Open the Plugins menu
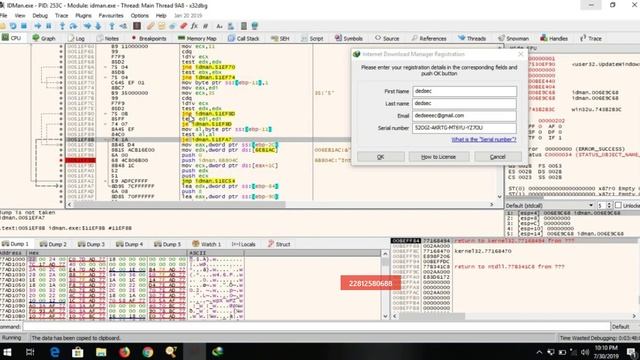The height and width of the screenshot is (360, 640). point(83,16)
